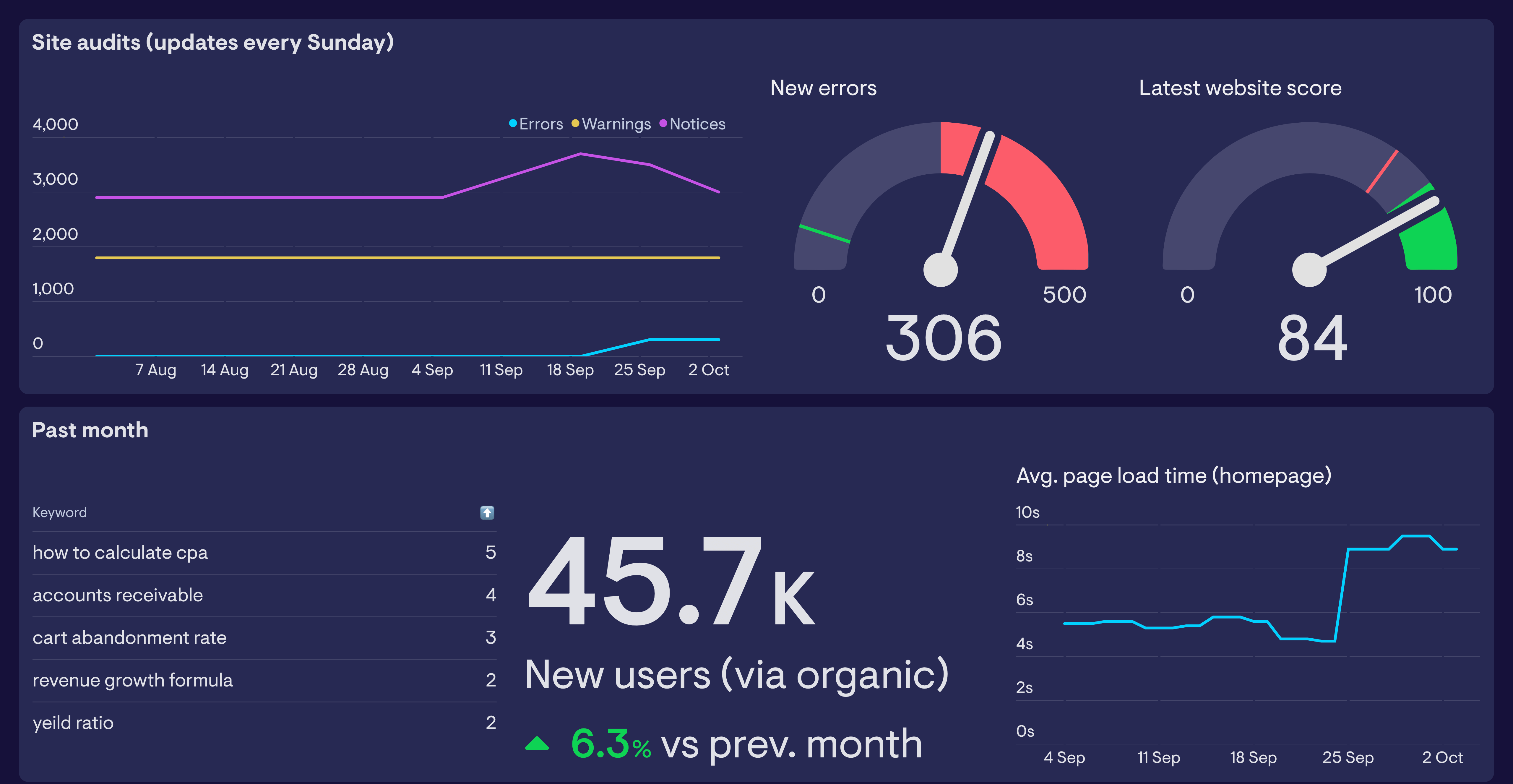Click the 45.7K new users number

pyautogui.click(x=671, y=581)
